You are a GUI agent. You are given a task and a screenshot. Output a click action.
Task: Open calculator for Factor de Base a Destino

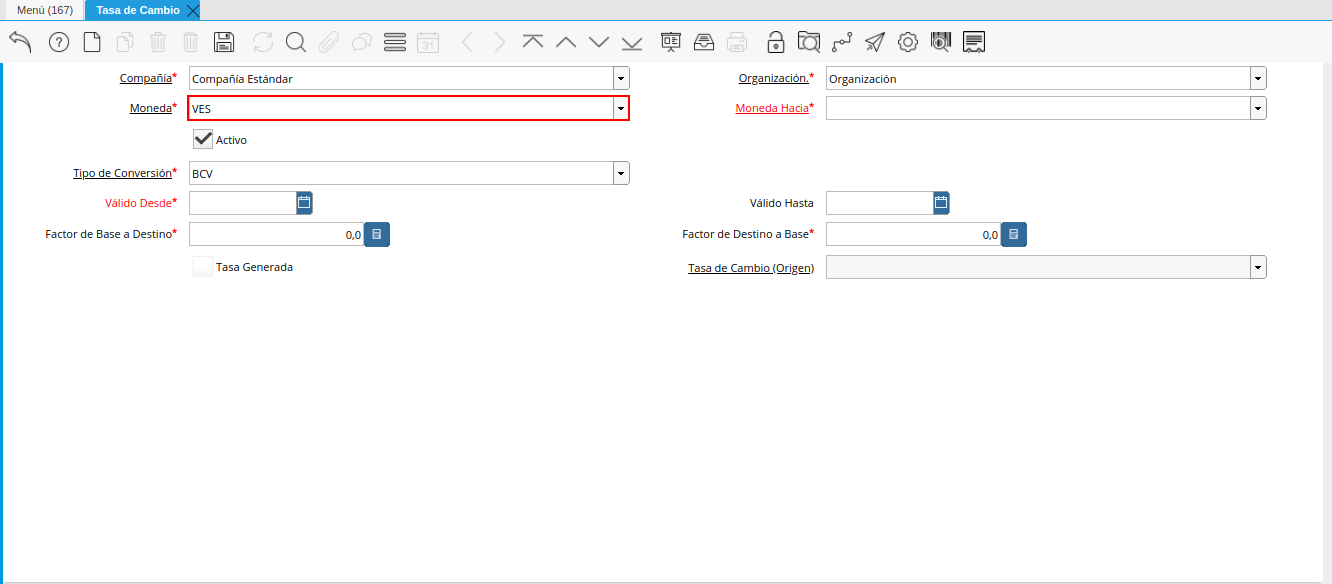coord(377,234)
